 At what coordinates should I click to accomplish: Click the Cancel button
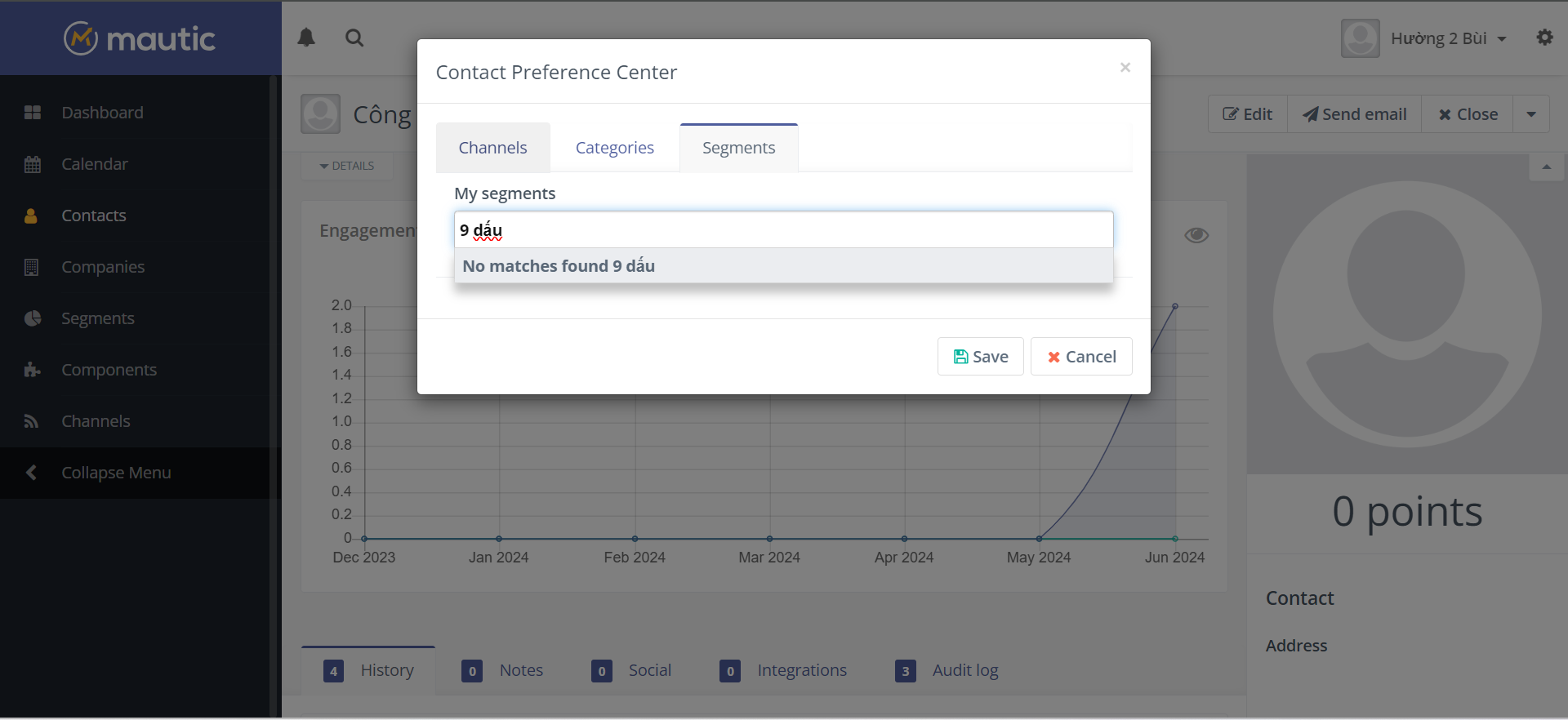pos(1081,357)
